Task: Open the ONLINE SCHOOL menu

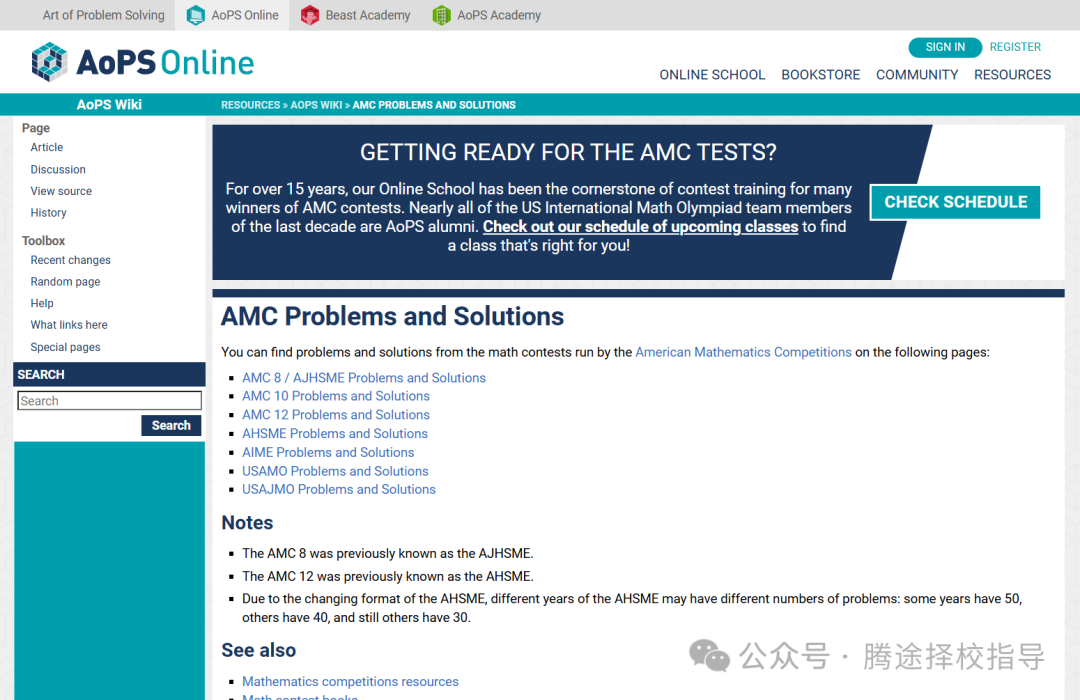Action: [712, 74]
